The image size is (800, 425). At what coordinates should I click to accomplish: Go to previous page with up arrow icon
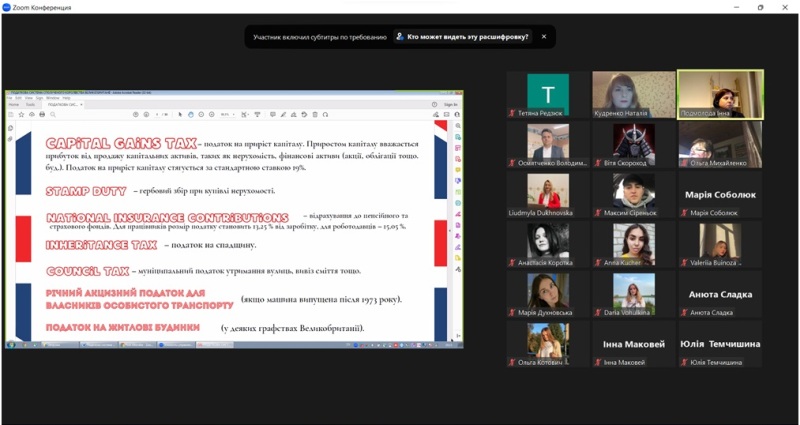pyautogui.click(x=136, y=114)
